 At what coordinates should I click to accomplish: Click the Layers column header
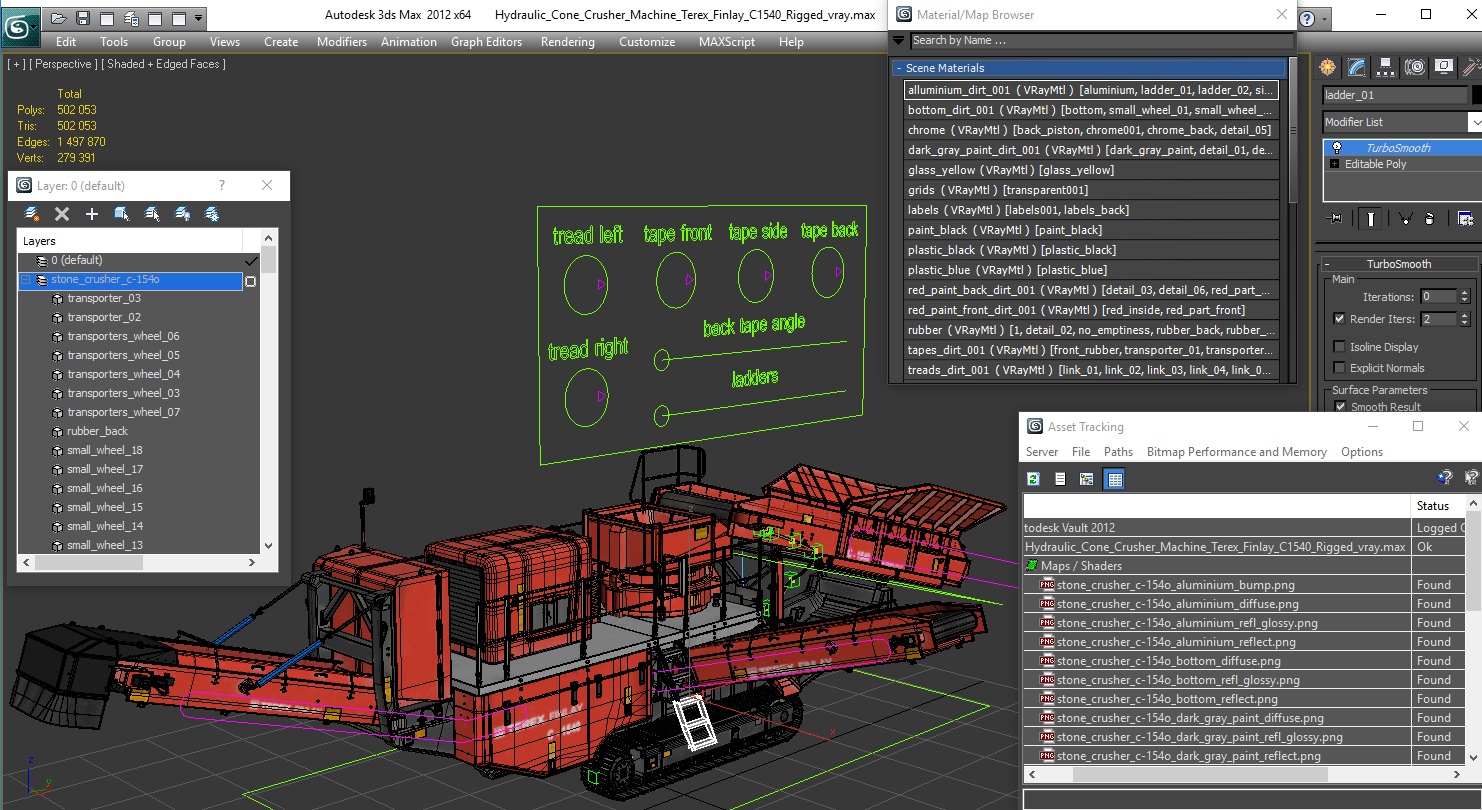tap(130, 241)
